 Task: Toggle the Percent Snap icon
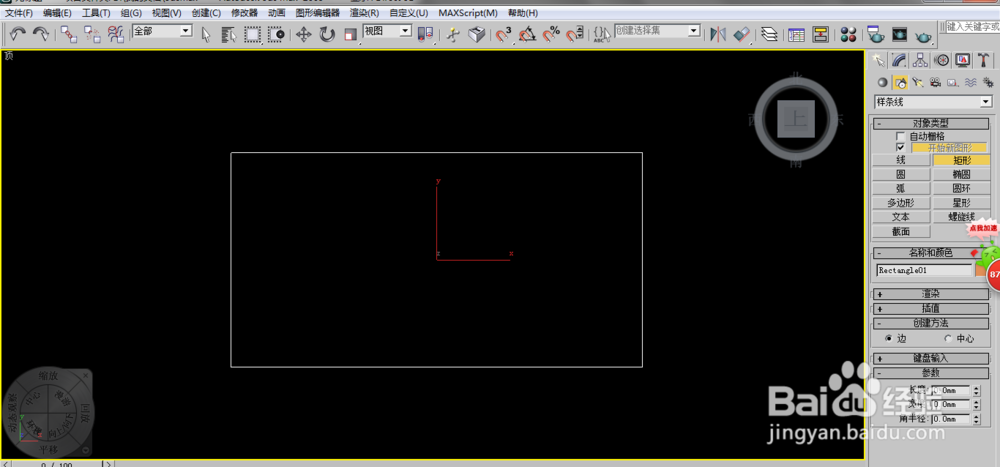551,34
